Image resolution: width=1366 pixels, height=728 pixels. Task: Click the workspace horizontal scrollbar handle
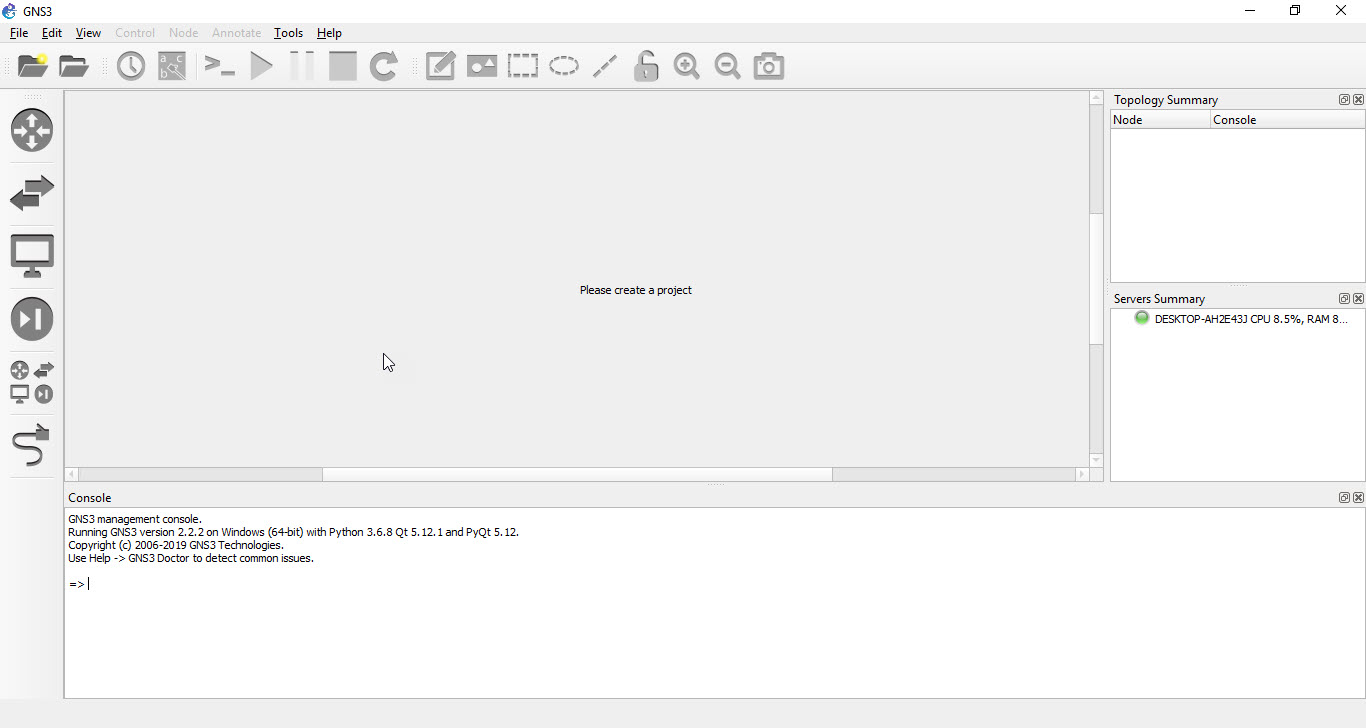tap(577, 475)
